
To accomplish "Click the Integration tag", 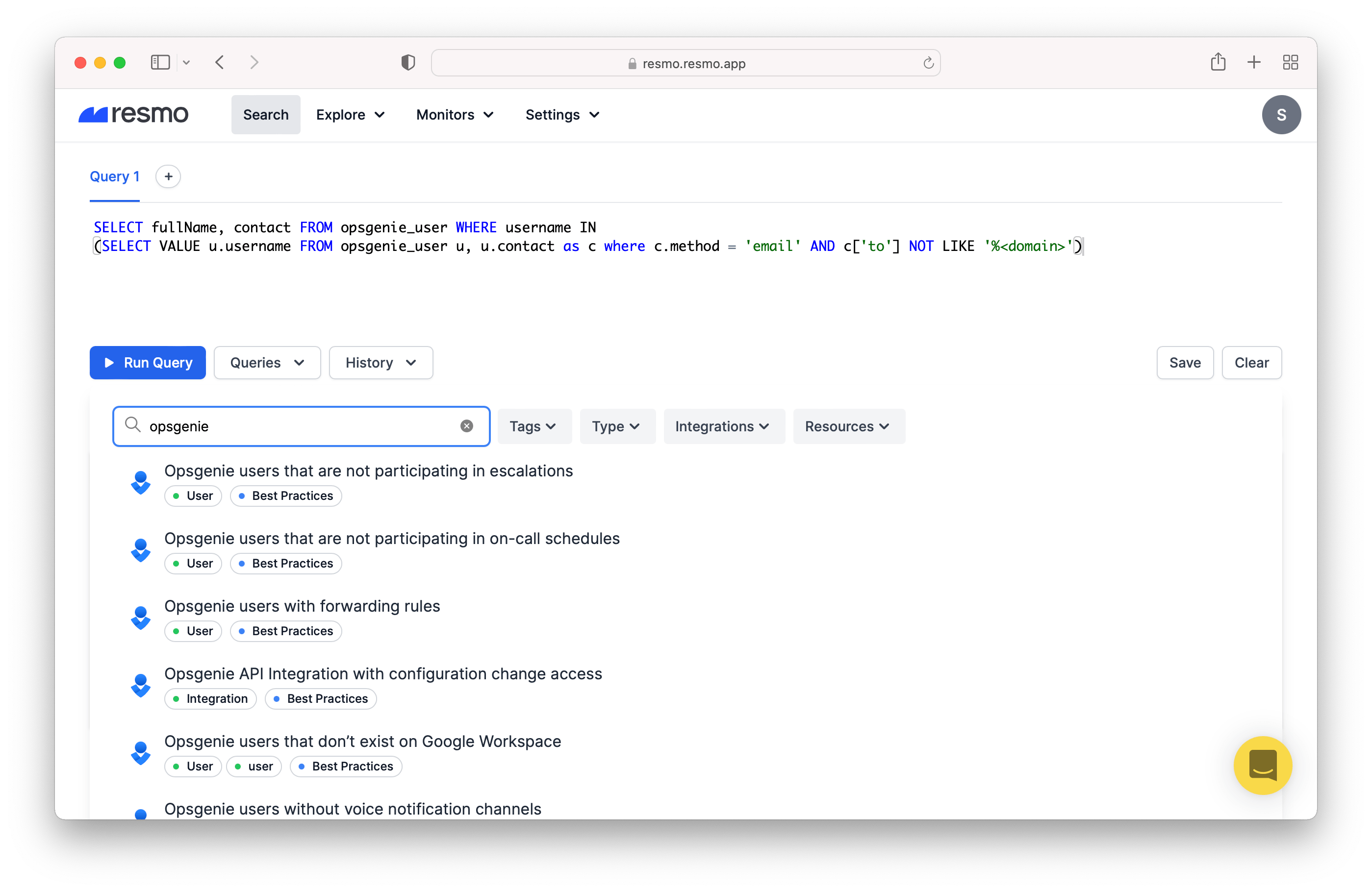I will [210, 698].
